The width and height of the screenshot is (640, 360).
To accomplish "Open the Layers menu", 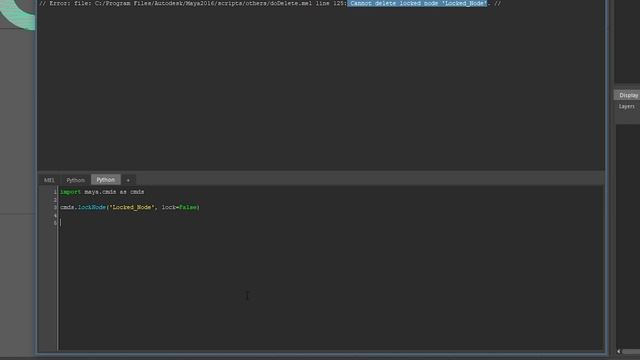I will point(627,107).
